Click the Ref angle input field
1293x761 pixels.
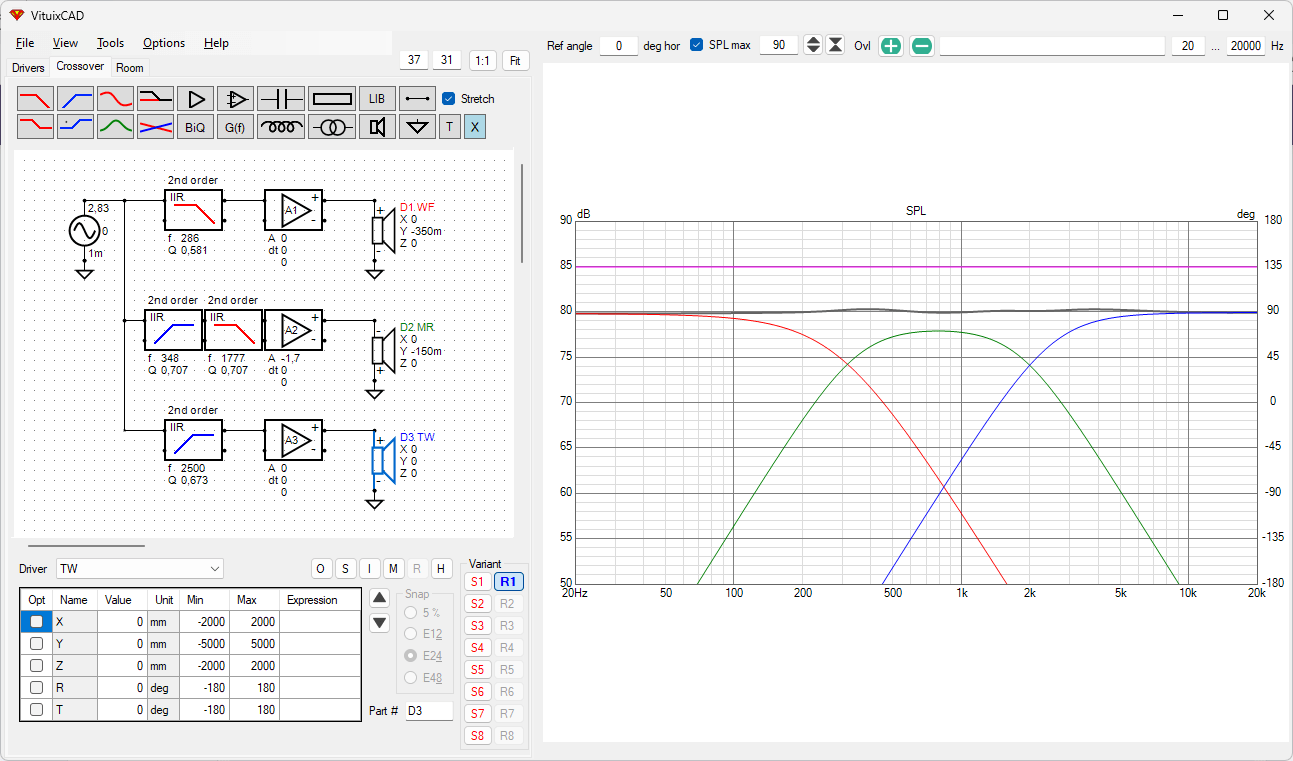pos(619,46)
